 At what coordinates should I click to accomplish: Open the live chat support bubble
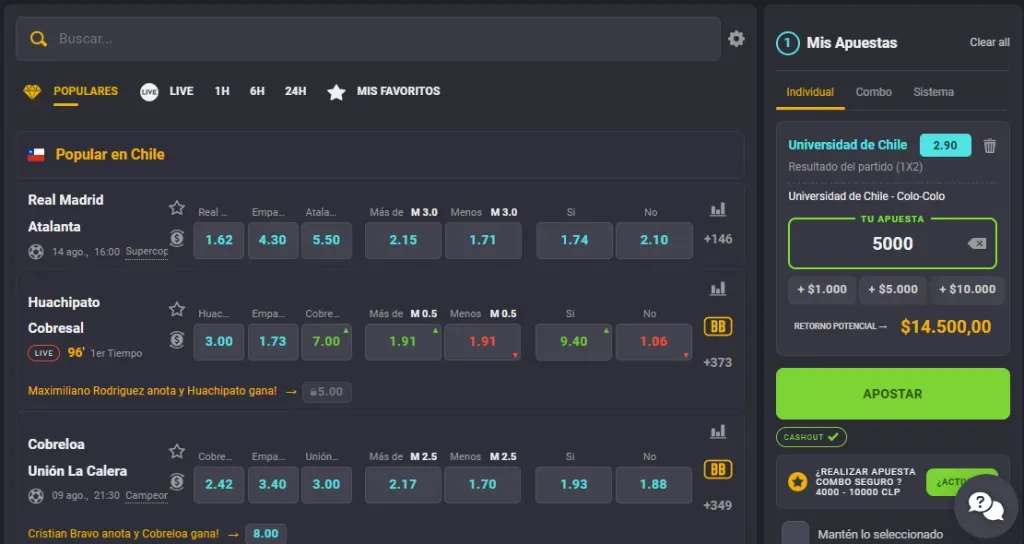point(985,506)
